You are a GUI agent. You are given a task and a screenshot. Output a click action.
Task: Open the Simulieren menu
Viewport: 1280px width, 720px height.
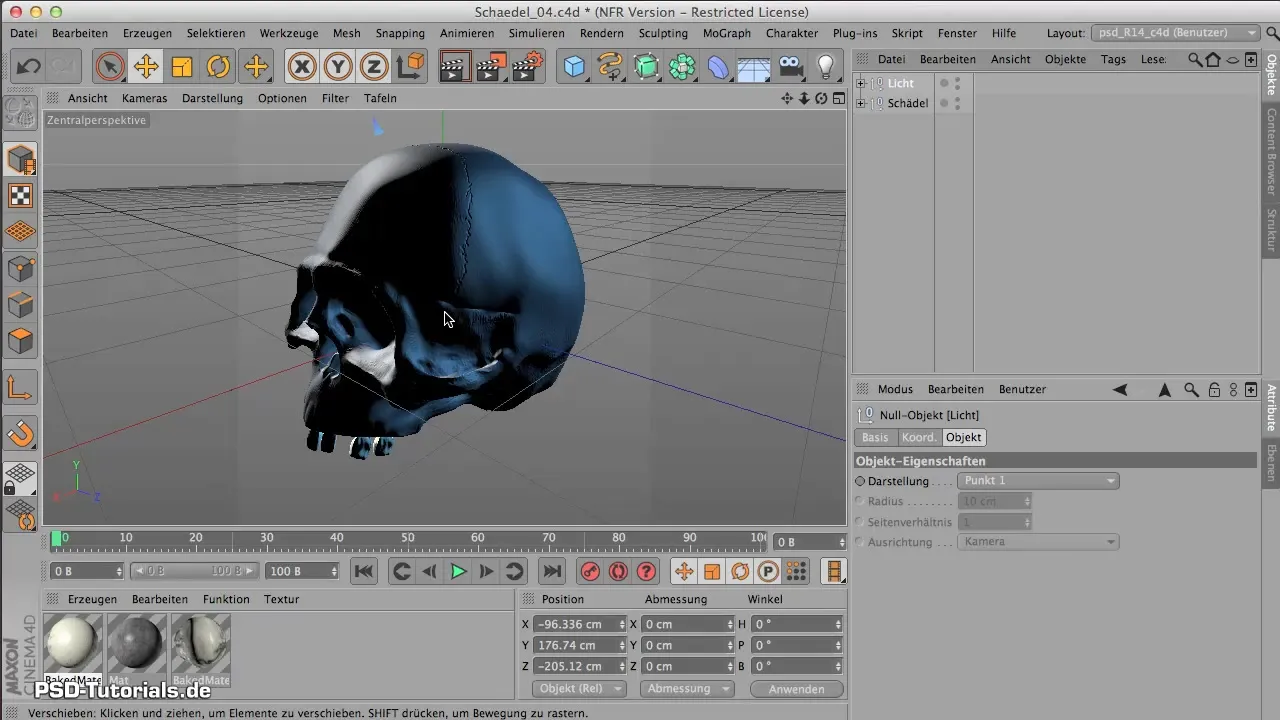coord(536,33)
